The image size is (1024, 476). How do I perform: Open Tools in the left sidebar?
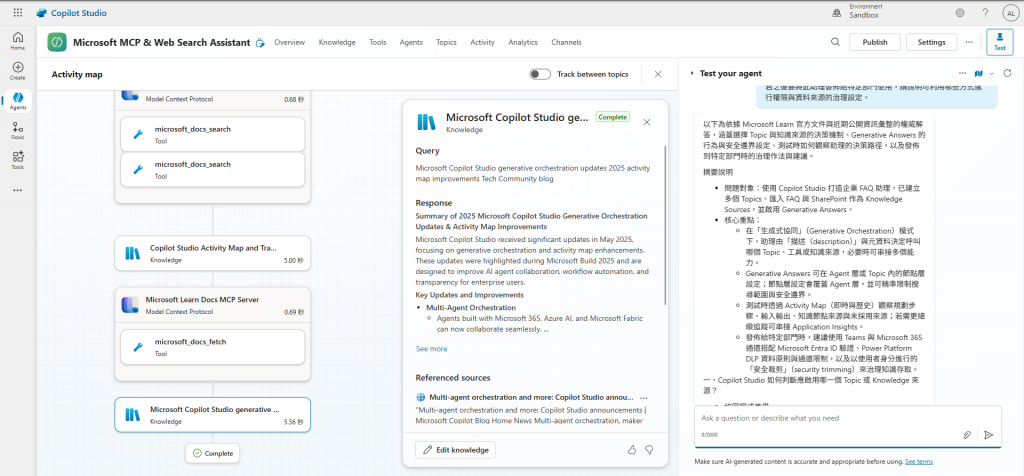point(18,160)
